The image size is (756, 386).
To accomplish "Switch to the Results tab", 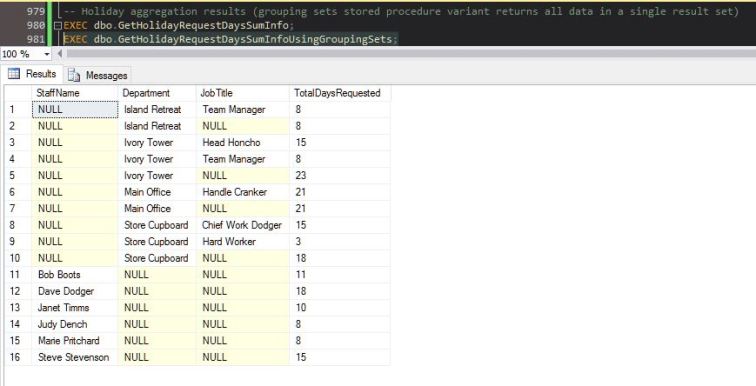I will (32, 74).
